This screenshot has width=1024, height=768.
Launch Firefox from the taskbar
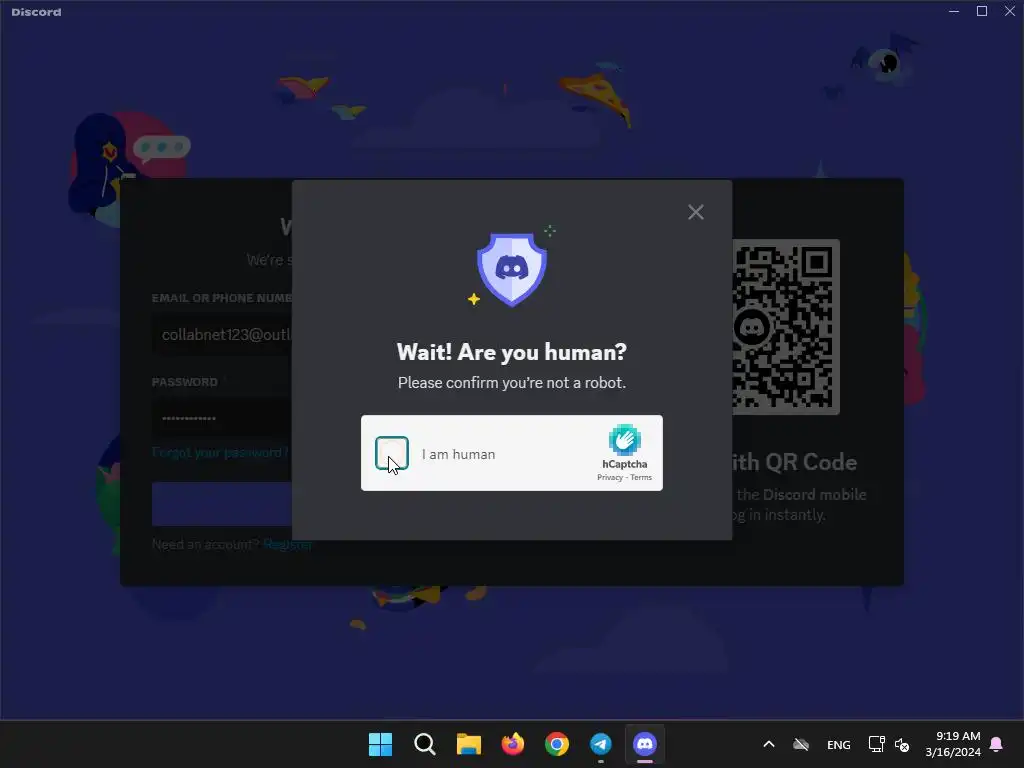click(x=513, y=744)
